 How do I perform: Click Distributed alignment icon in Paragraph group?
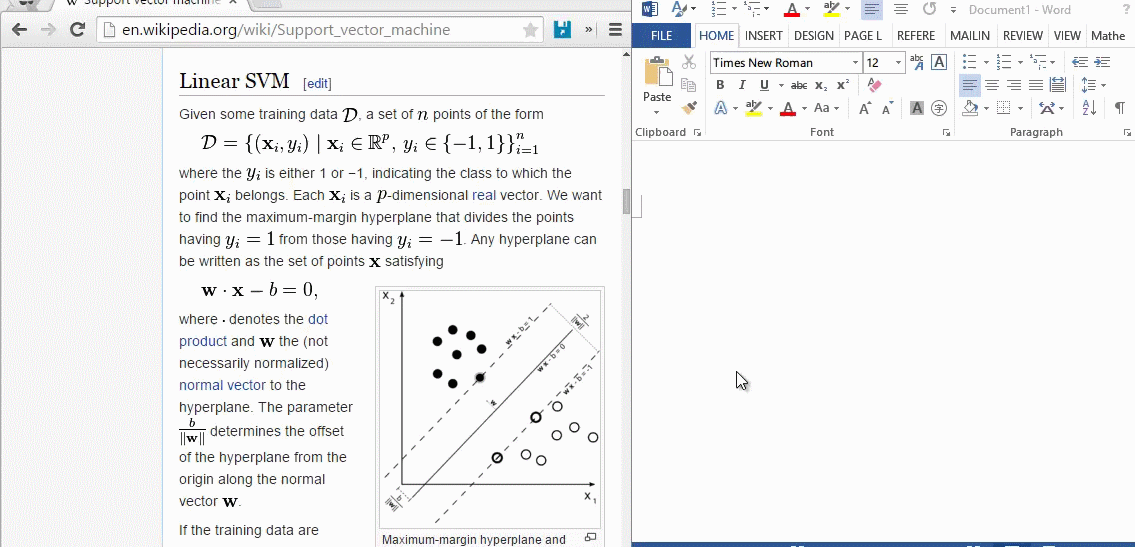1058,85
